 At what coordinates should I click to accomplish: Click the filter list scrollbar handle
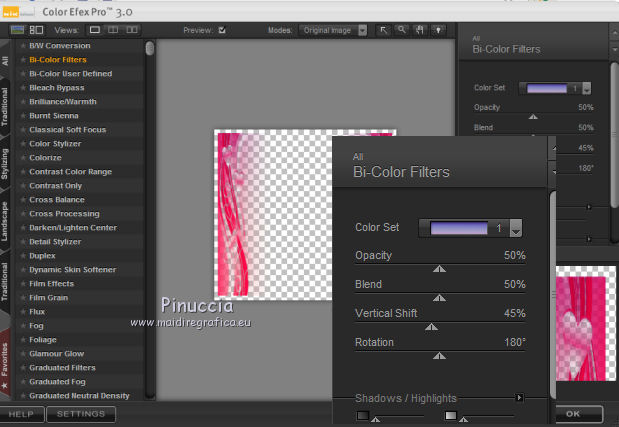(150, 49)
